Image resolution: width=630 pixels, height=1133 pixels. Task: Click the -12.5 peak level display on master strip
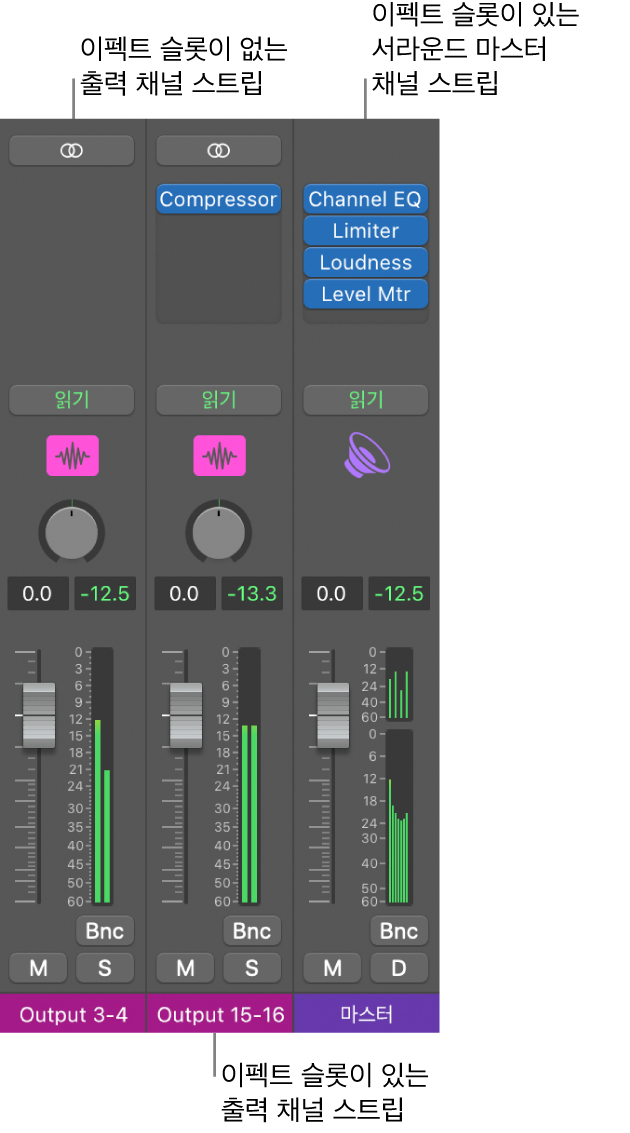tap(400, 594)
